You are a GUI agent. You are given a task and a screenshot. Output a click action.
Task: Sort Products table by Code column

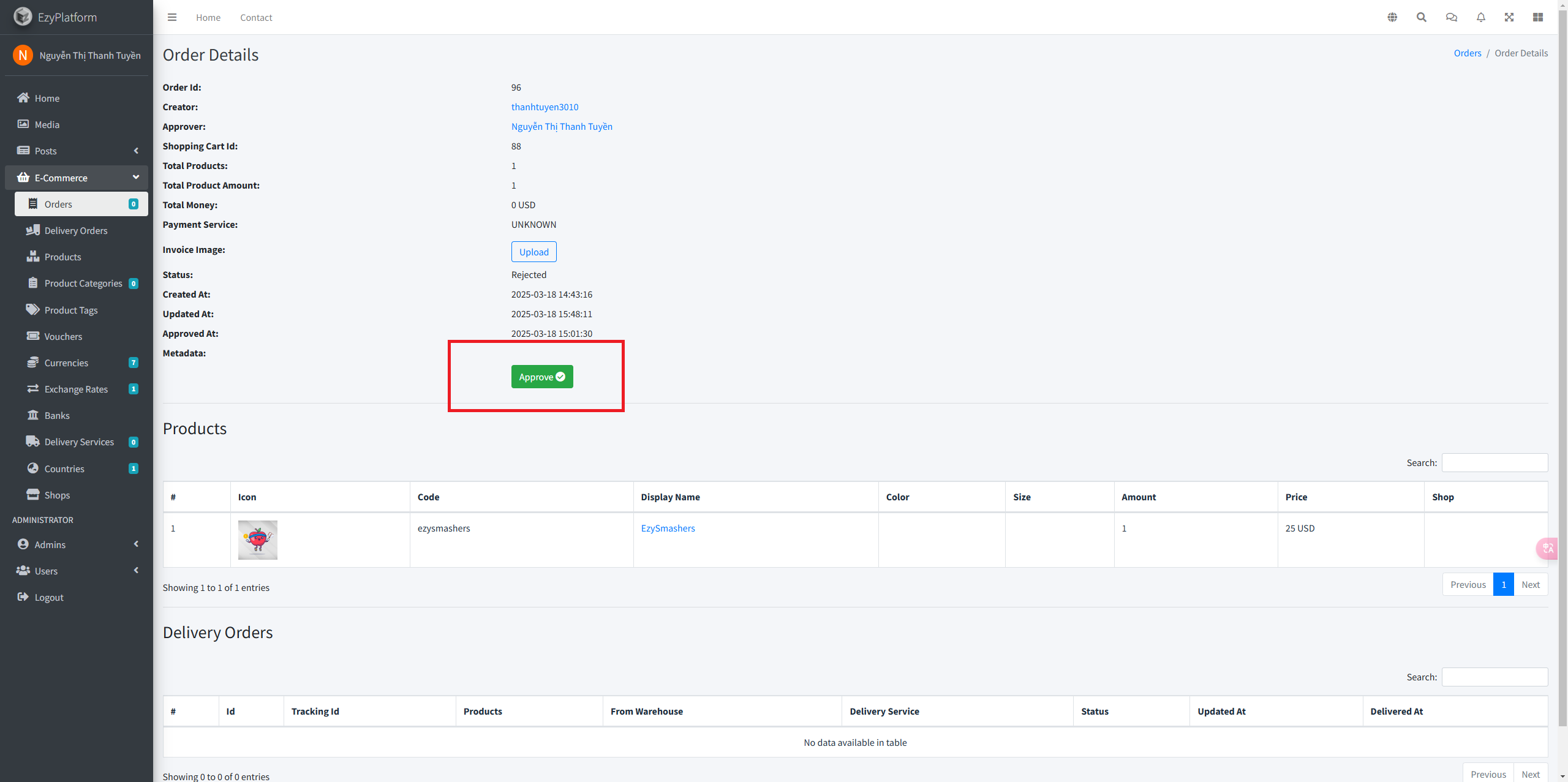522,497
